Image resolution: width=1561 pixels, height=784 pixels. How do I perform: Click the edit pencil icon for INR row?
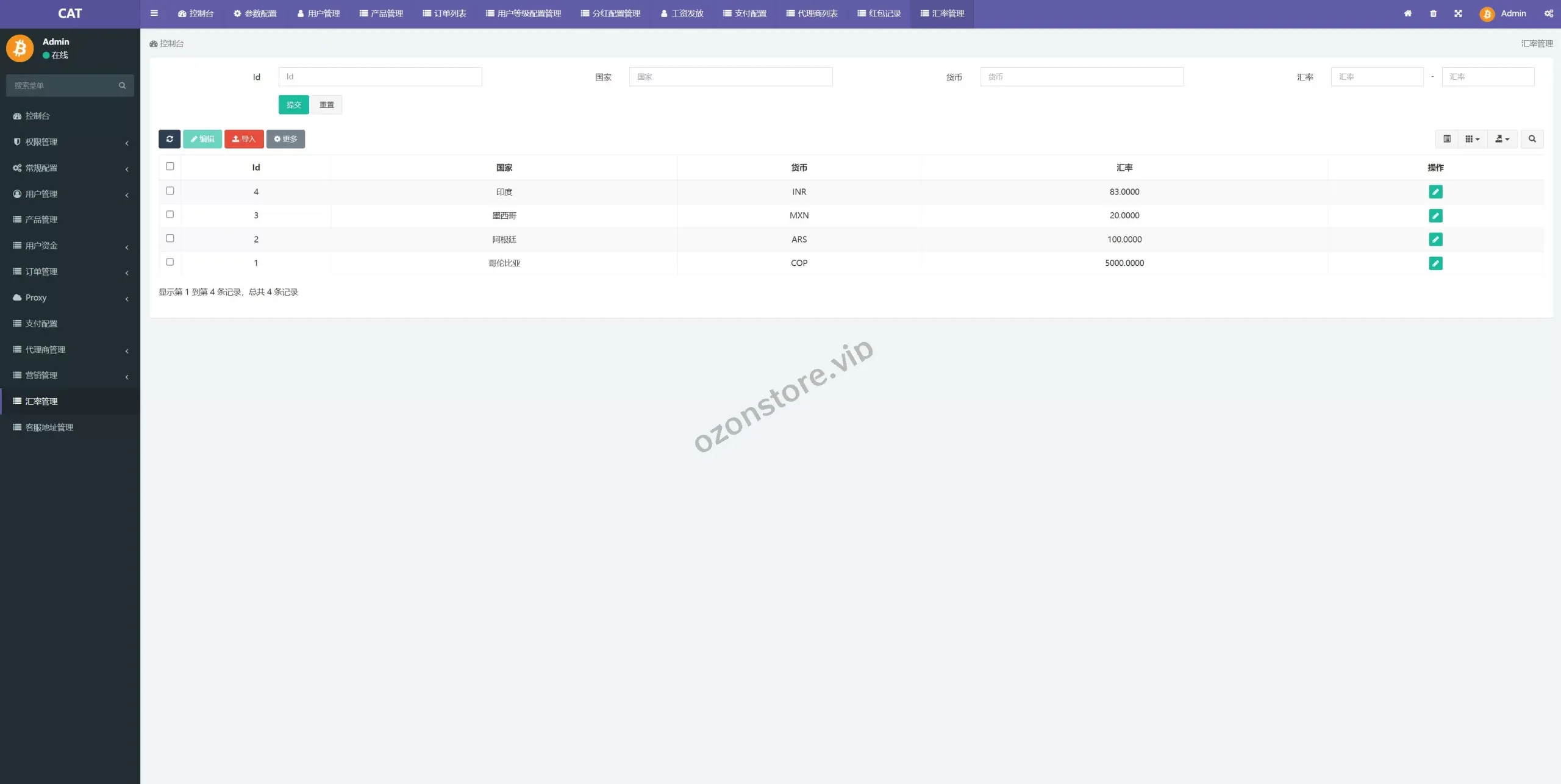(x=1435, y=192)
